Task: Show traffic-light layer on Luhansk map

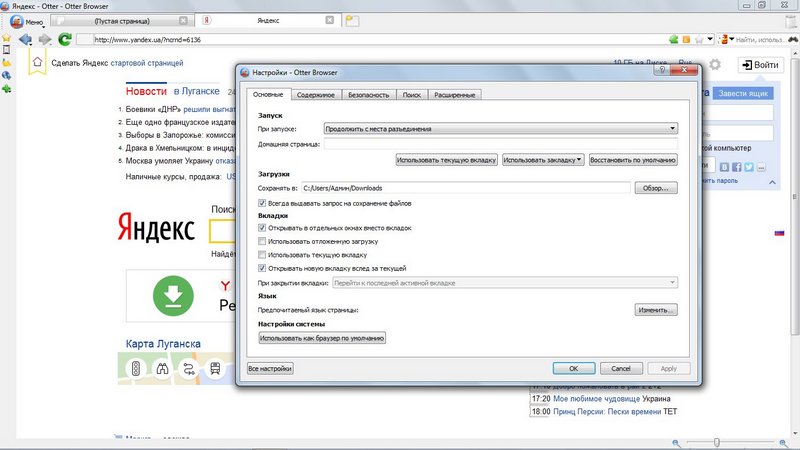Action: coord(136,368)
